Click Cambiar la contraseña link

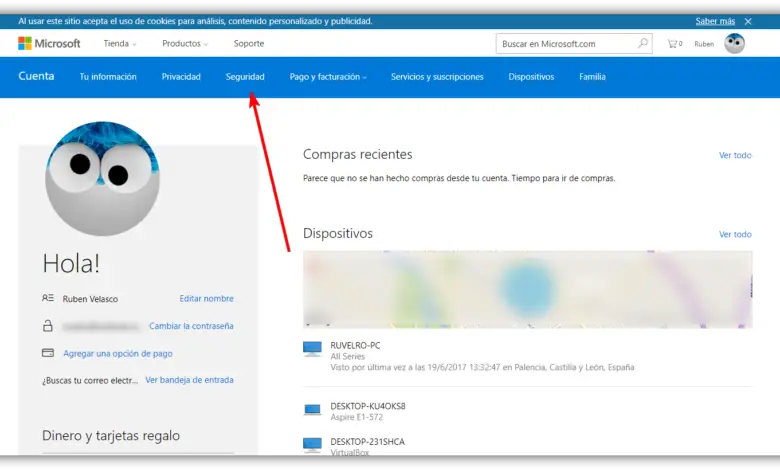click(191, 326)
